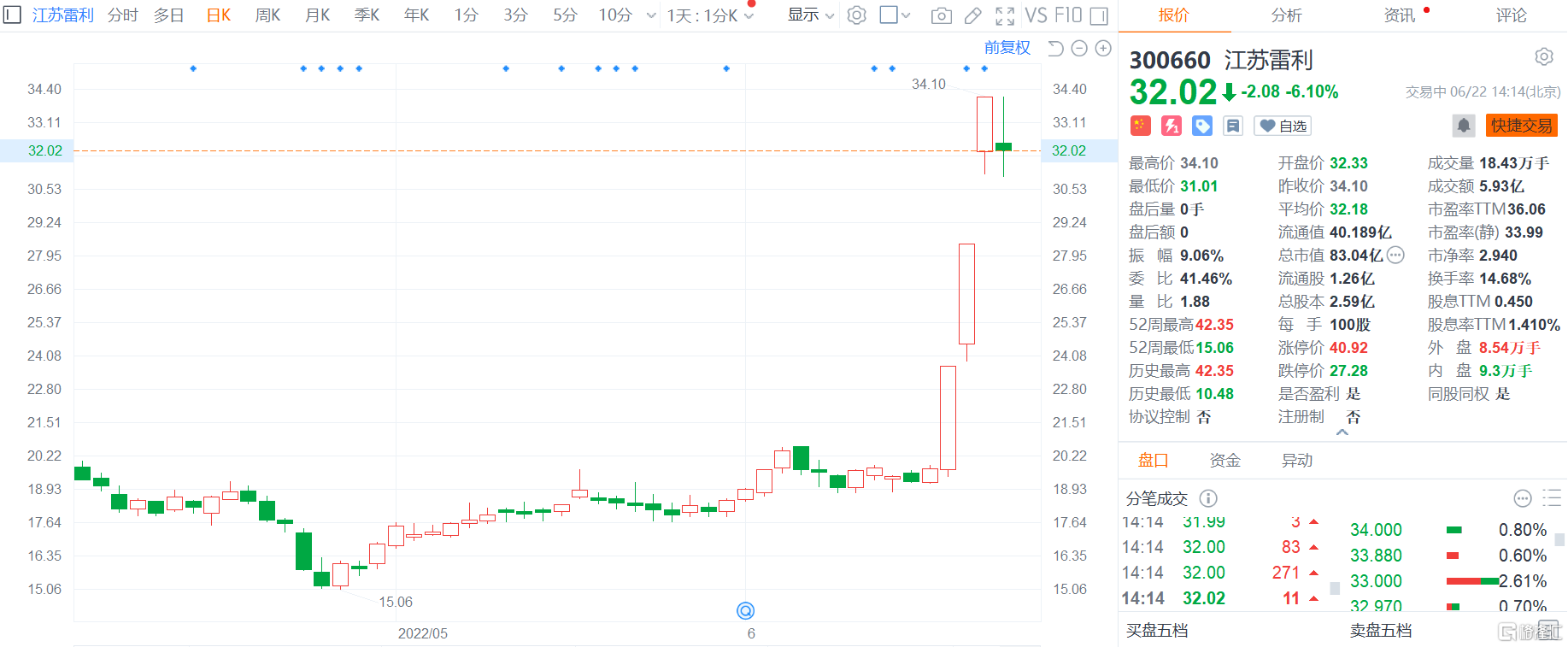The width and height of the screenshot is (1568, 647).
Task: Switch to 多日 multi-day view
Action: 169,15
